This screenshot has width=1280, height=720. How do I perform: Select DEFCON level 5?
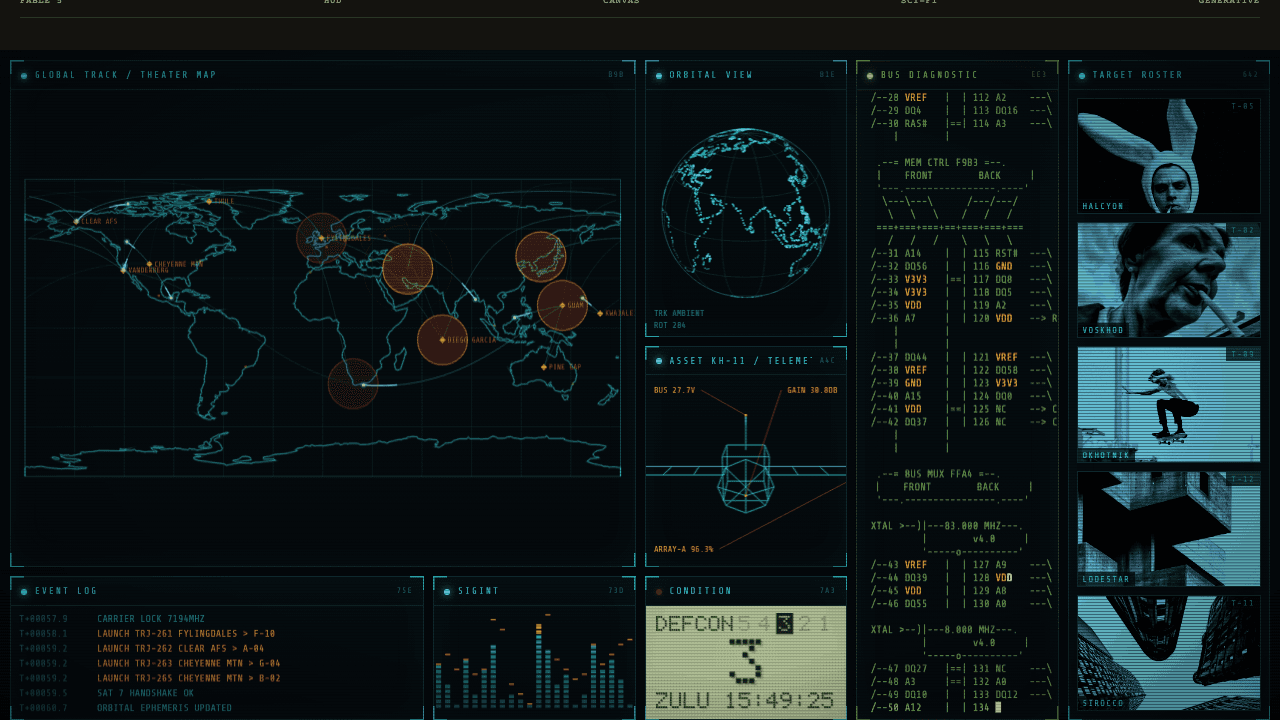tap(744, 625)
